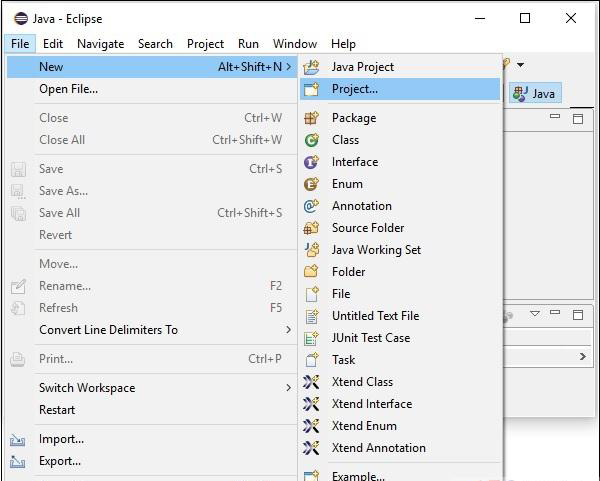The width and height of the screenshot is (600, 481).
Task: Click the brown Enum icon
Action: [x=311, y=184]
